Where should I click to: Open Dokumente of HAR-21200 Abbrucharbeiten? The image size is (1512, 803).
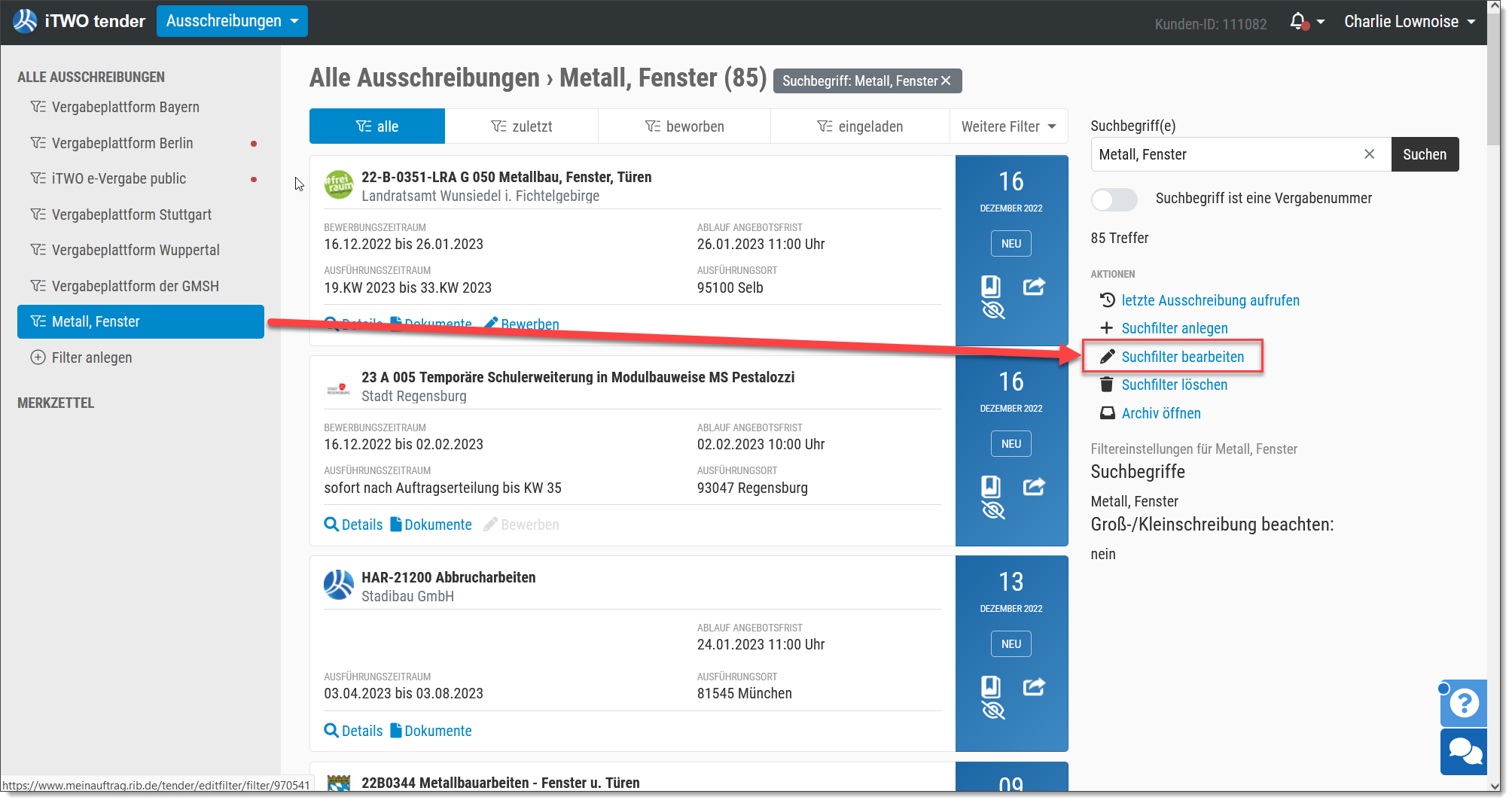tap(431, 731)
